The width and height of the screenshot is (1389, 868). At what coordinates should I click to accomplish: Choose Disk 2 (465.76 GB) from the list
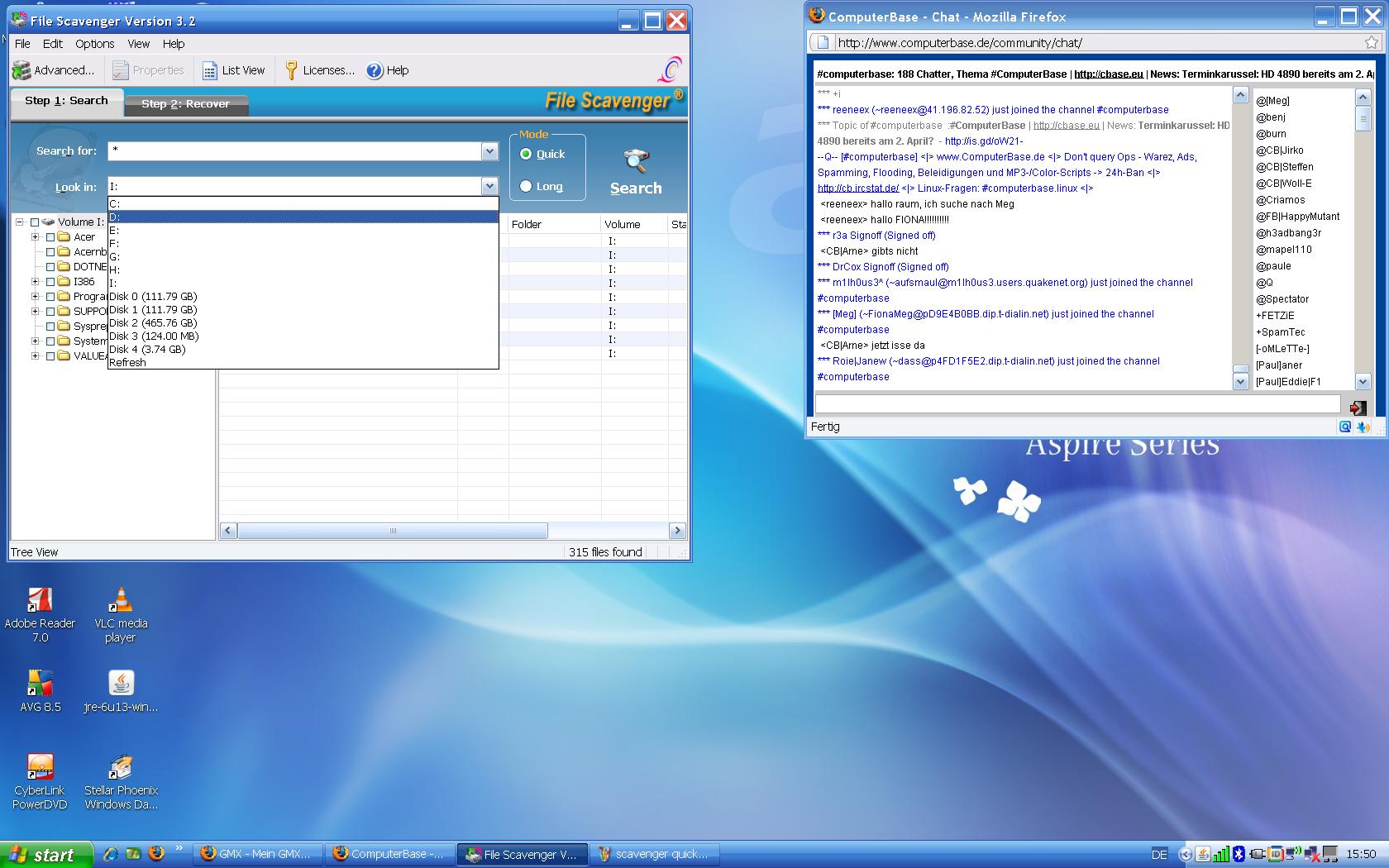pyautogui.click(x=303, y=323)
